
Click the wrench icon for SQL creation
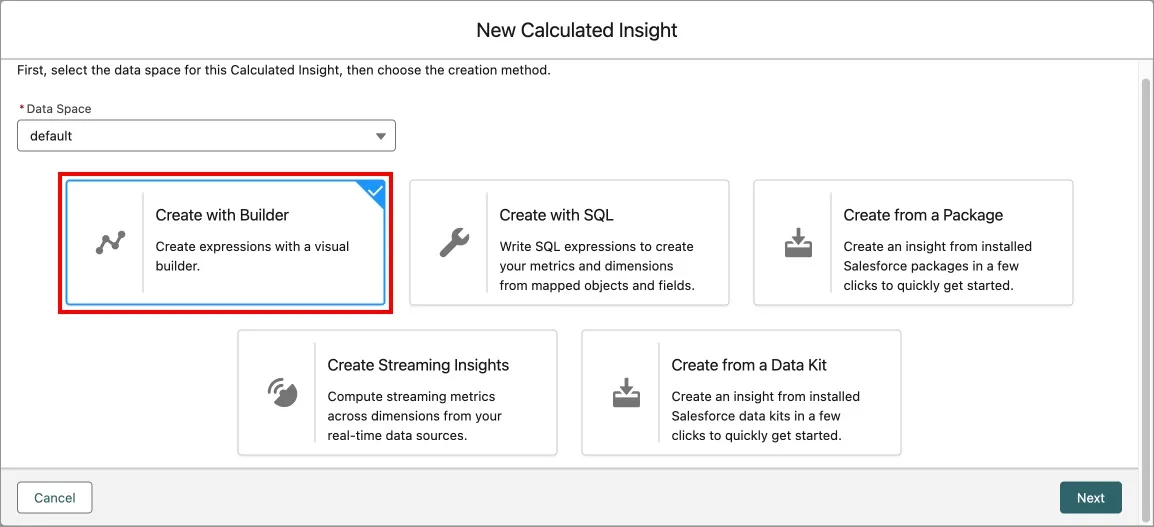click(454, 243)
